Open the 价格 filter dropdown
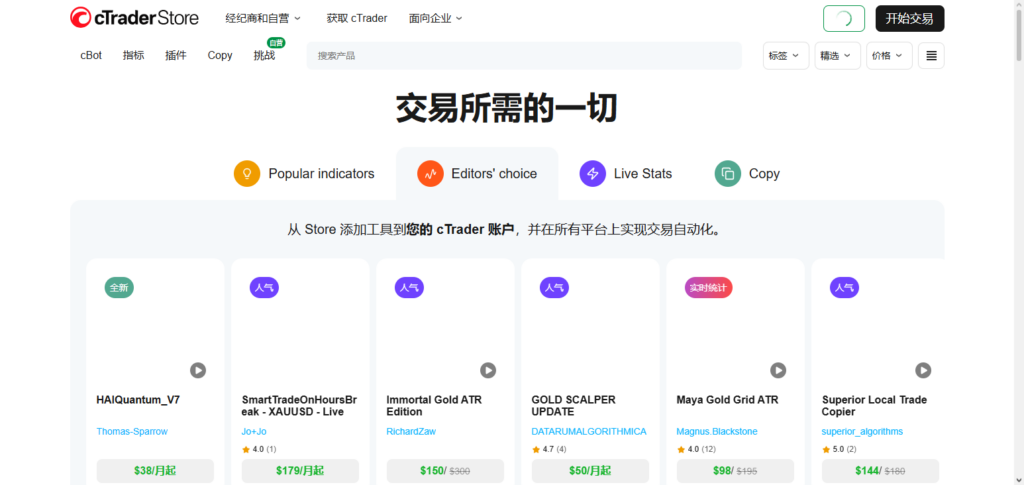Viewport: 1024px width, 485px height. click(x=889, y=55)
